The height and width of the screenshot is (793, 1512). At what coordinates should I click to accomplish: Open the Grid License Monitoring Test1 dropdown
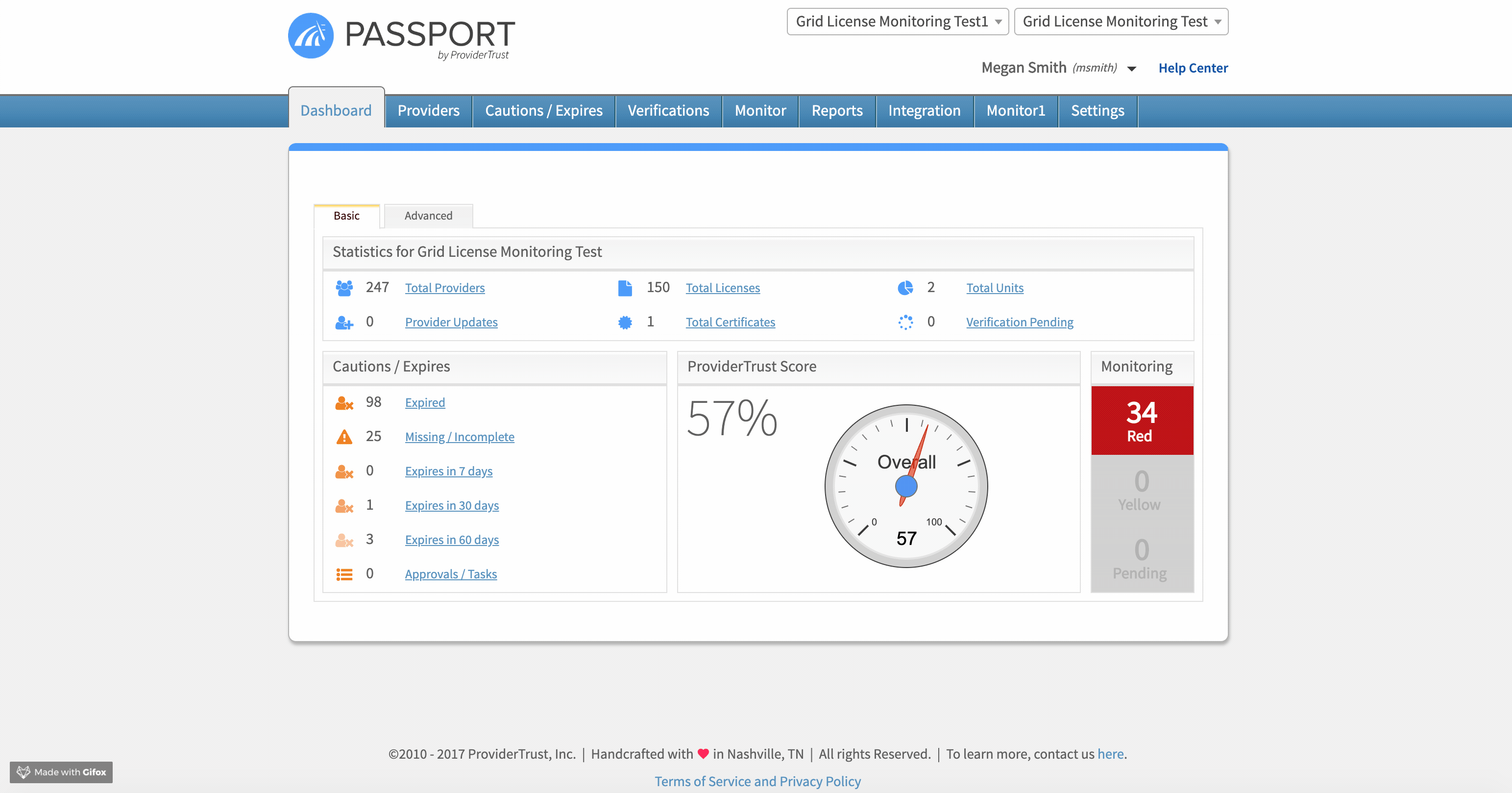898,21
